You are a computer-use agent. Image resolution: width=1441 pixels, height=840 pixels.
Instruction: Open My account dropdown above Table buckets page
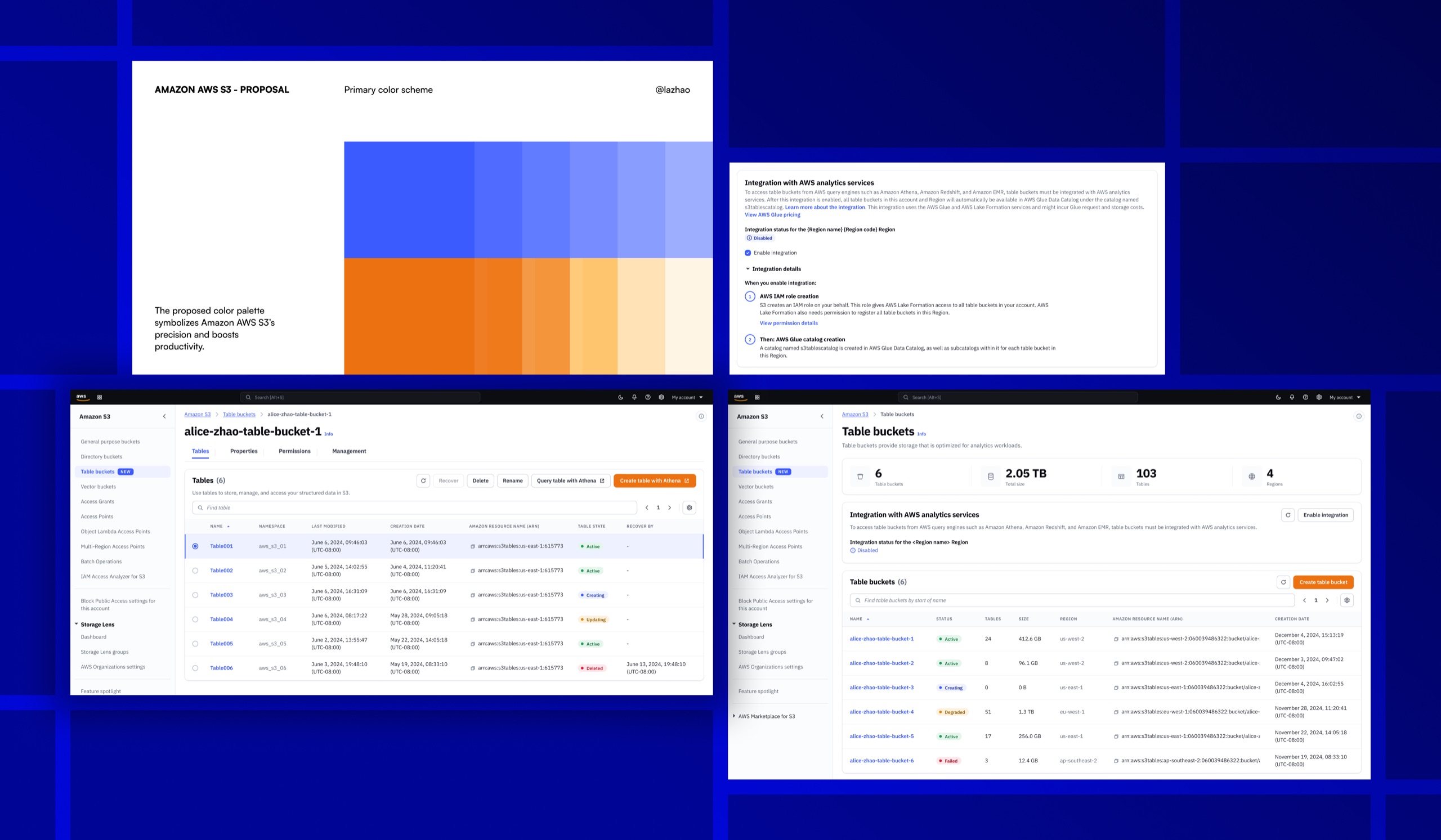1345,397
